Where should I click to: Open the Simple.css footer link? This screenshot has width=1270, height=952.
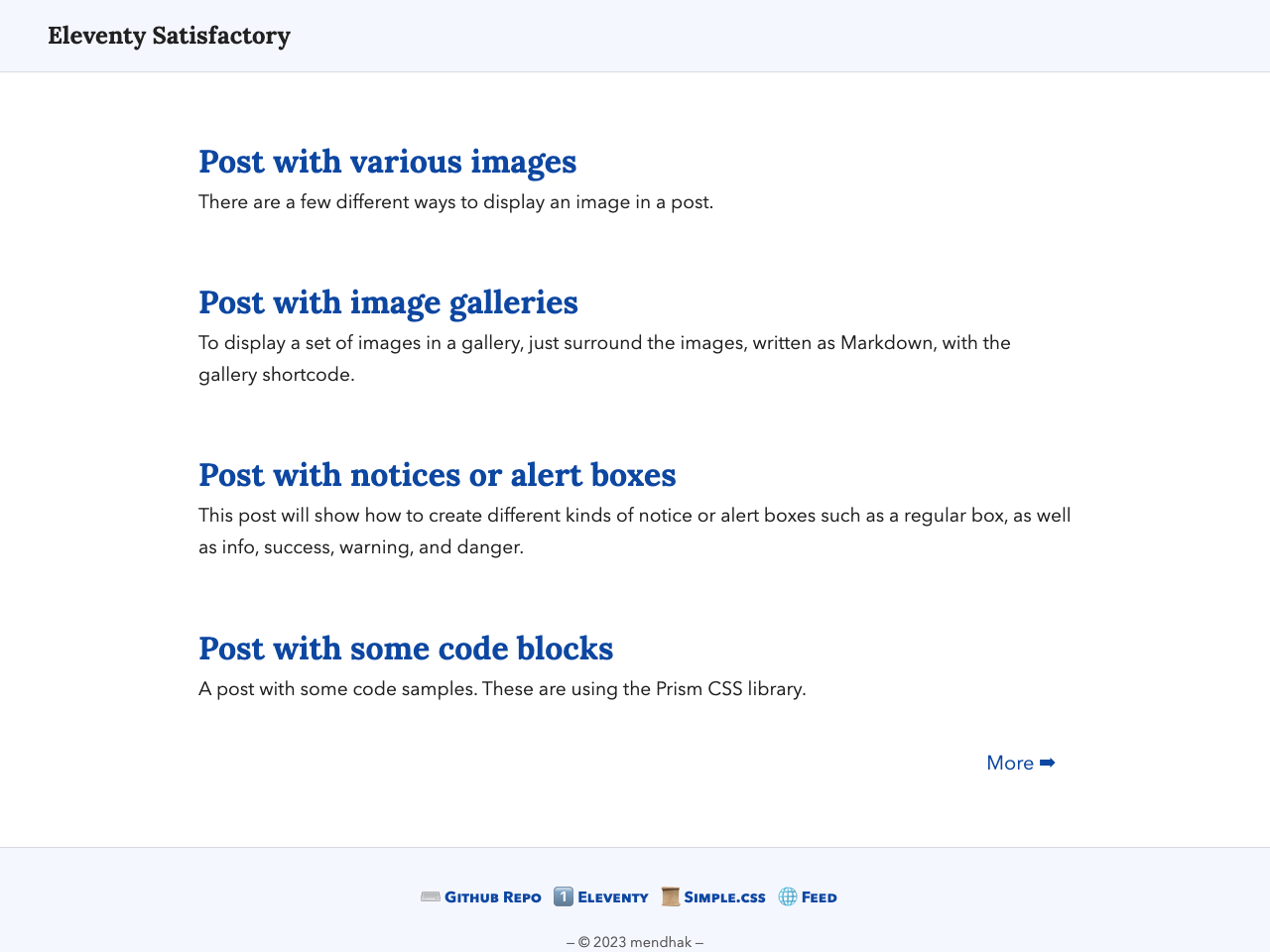pos(724,897)
